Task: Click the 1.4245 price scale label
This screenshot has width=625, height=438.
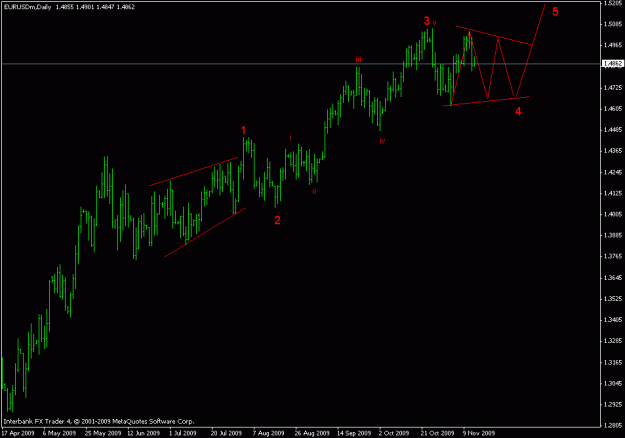Action: [x=613, y=172]
